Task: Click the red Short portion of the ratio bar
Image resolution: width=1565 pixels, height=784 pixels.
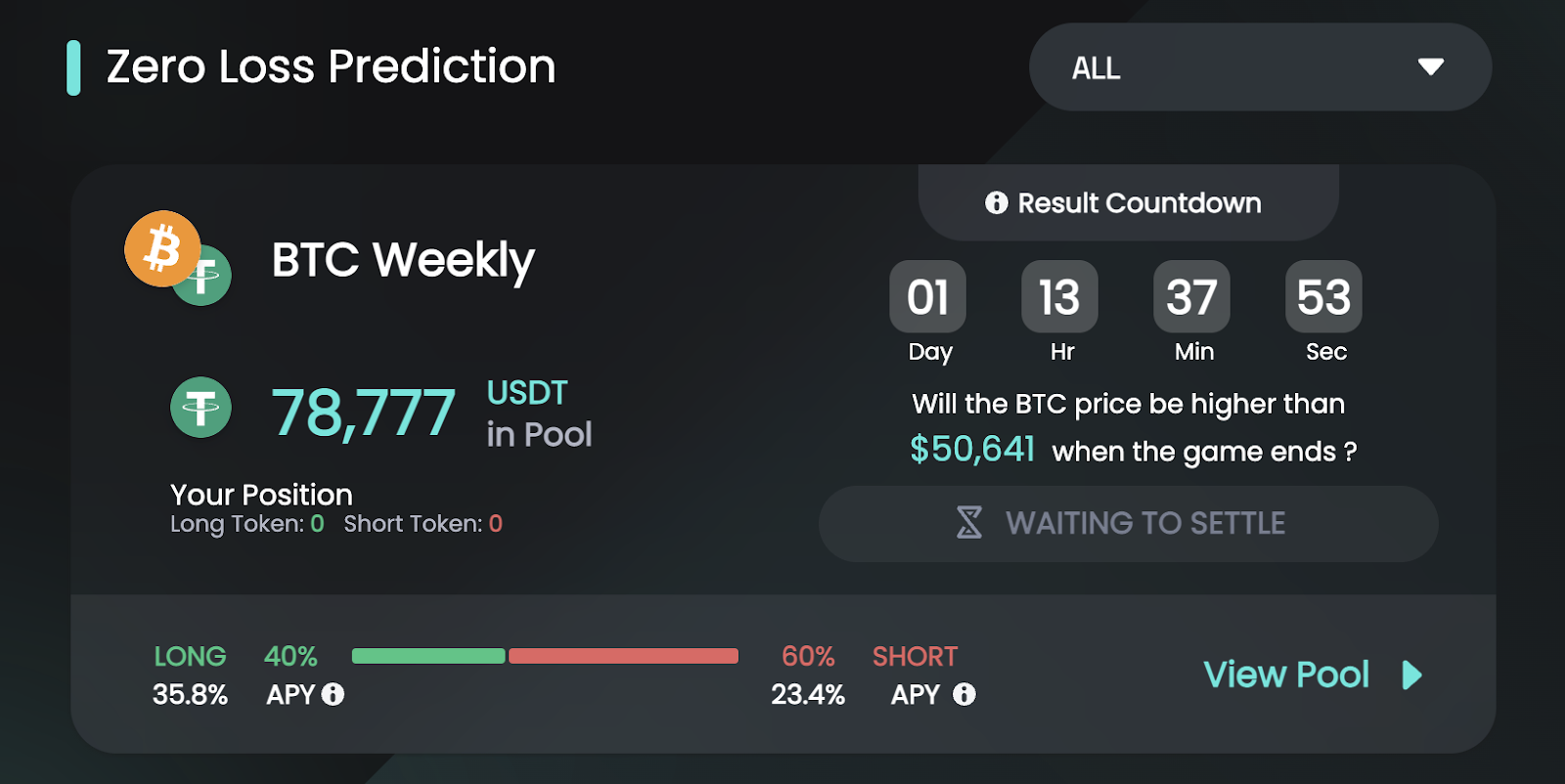Action: point(623,656)
